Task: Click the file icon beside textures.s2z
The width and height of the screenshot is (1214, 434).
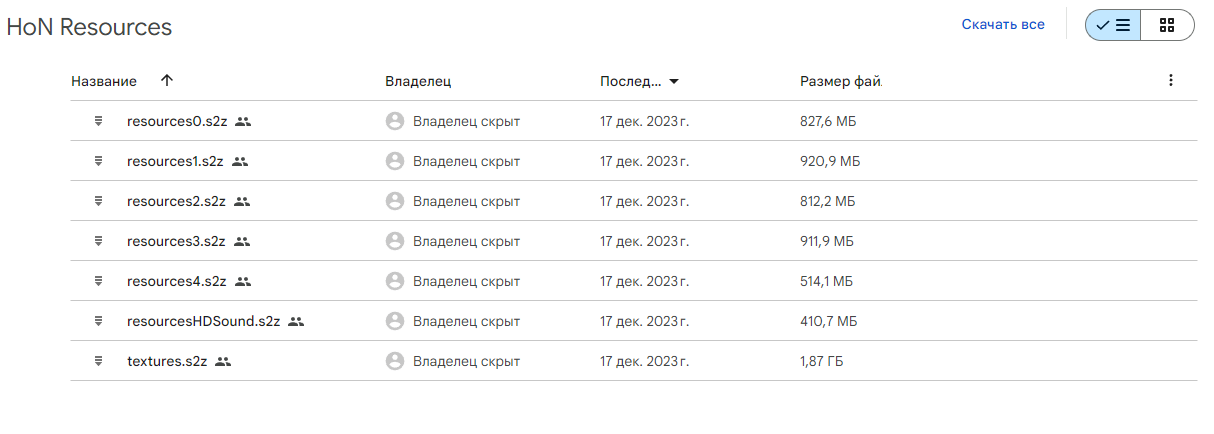Action: [x=98, y=361]
